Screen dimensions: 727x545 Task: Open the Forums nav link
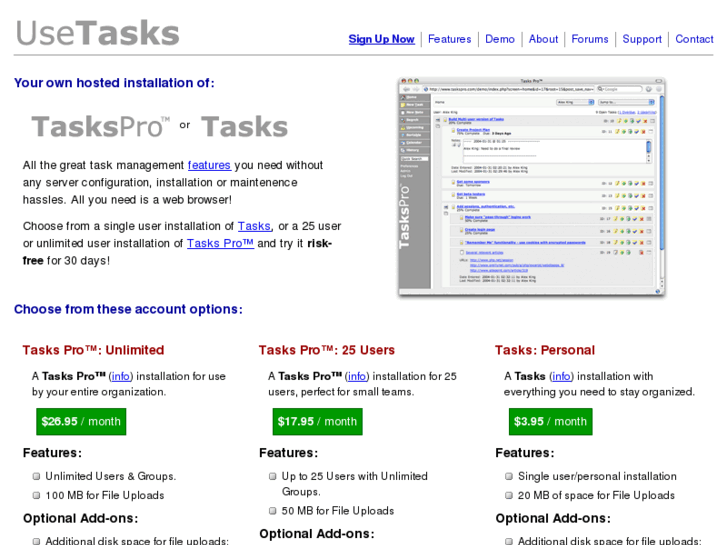[x=589, y=39]
